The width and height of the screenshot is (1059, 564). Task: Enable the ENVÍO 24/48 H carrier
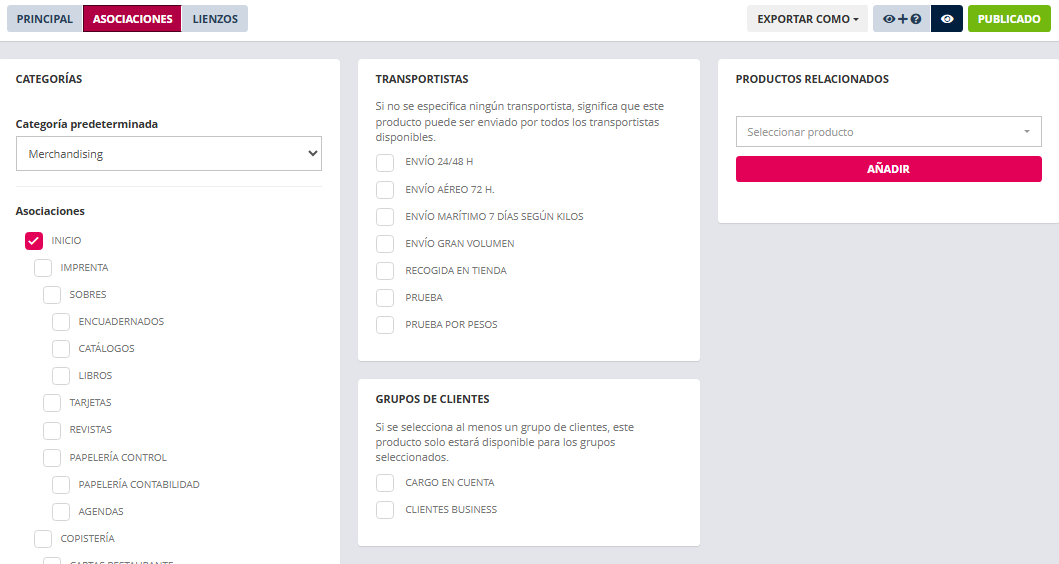pos(385,163)
